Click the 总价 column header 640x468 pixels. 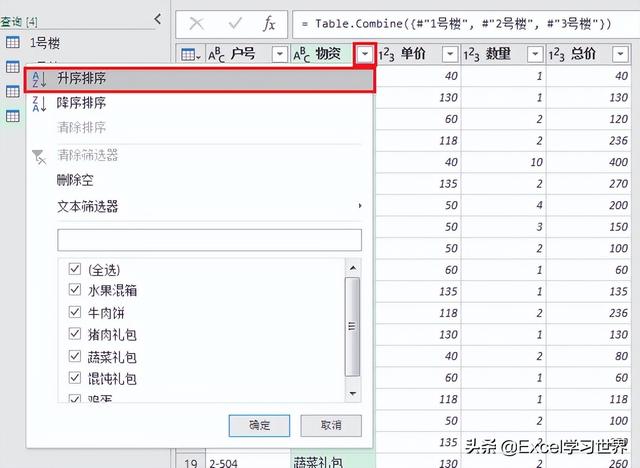[588, 54]
